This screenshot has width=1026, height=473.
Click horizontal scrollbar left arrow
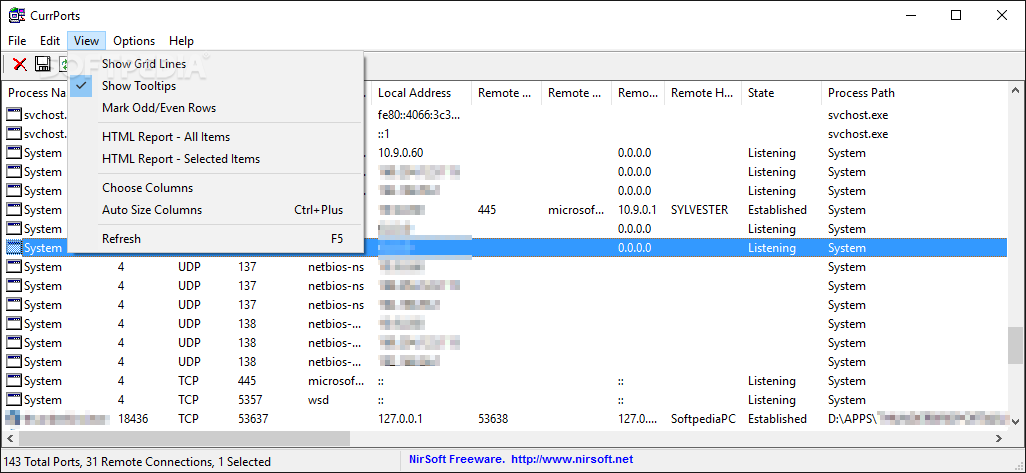click(11, 438)
